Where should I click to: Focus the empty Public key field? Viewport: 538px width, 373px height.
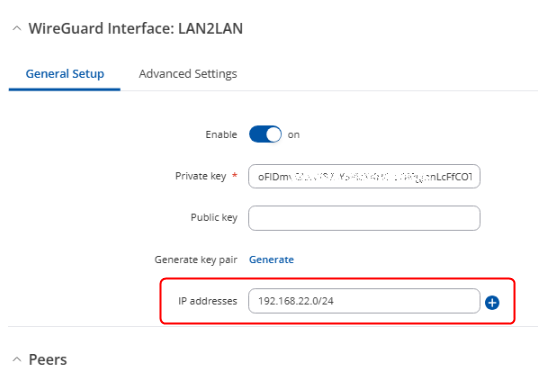click(364, 218)
